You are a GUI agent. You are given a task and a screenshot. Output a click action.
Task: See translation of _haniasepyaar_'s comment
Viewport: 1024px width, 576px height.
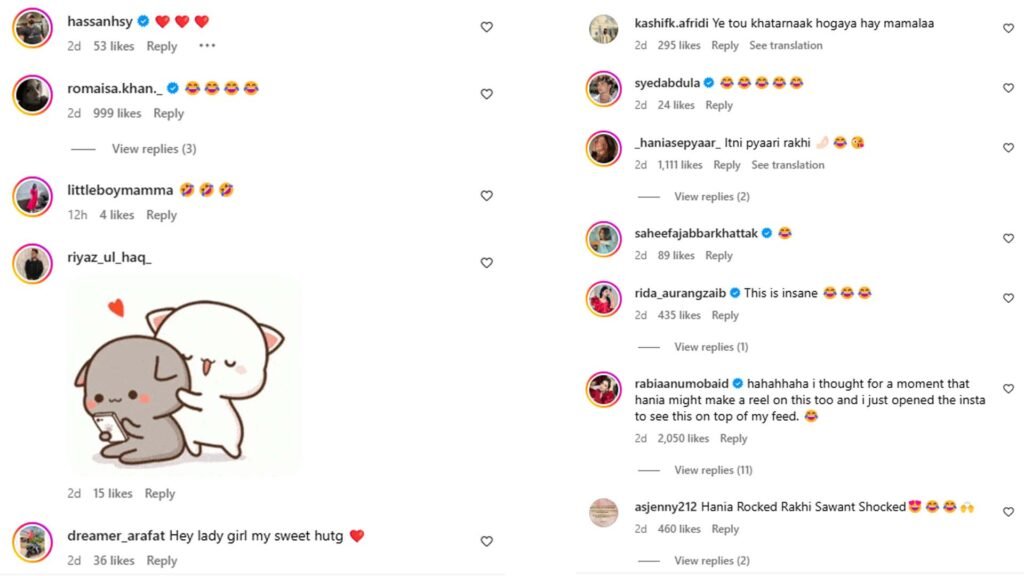(x=788, y=166)
